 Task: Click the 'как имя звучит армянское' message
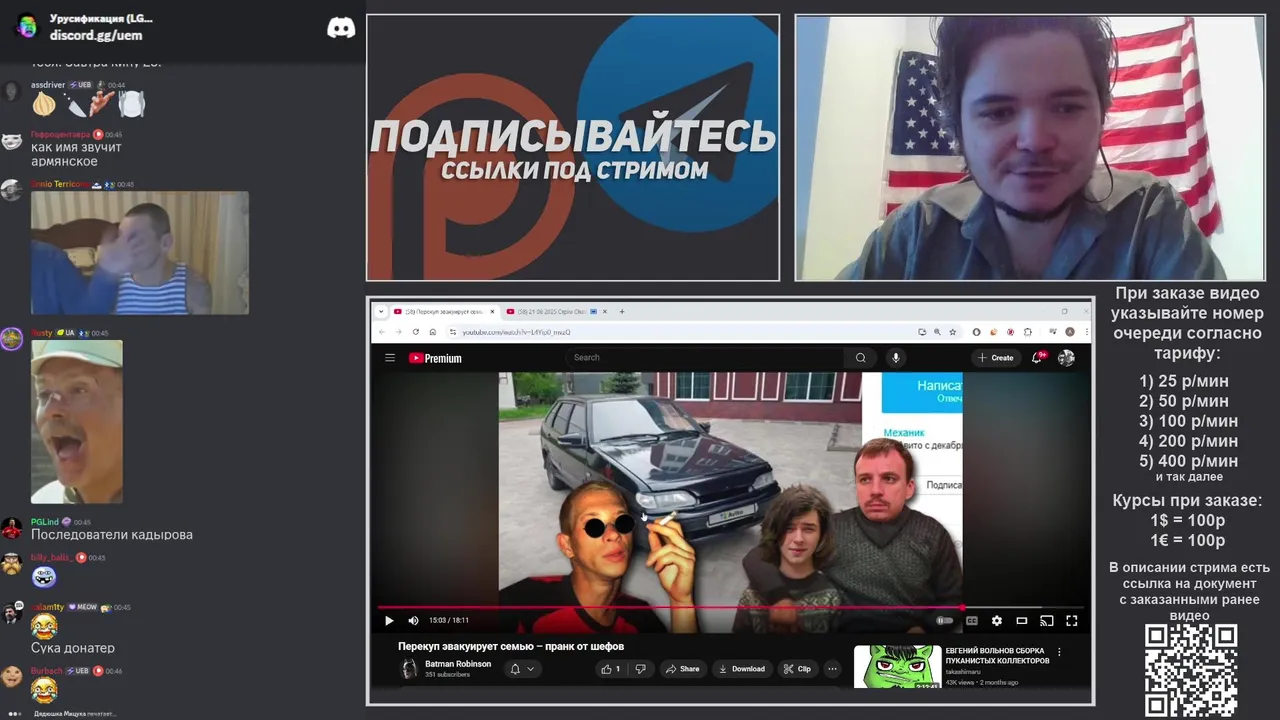[77, 154]
